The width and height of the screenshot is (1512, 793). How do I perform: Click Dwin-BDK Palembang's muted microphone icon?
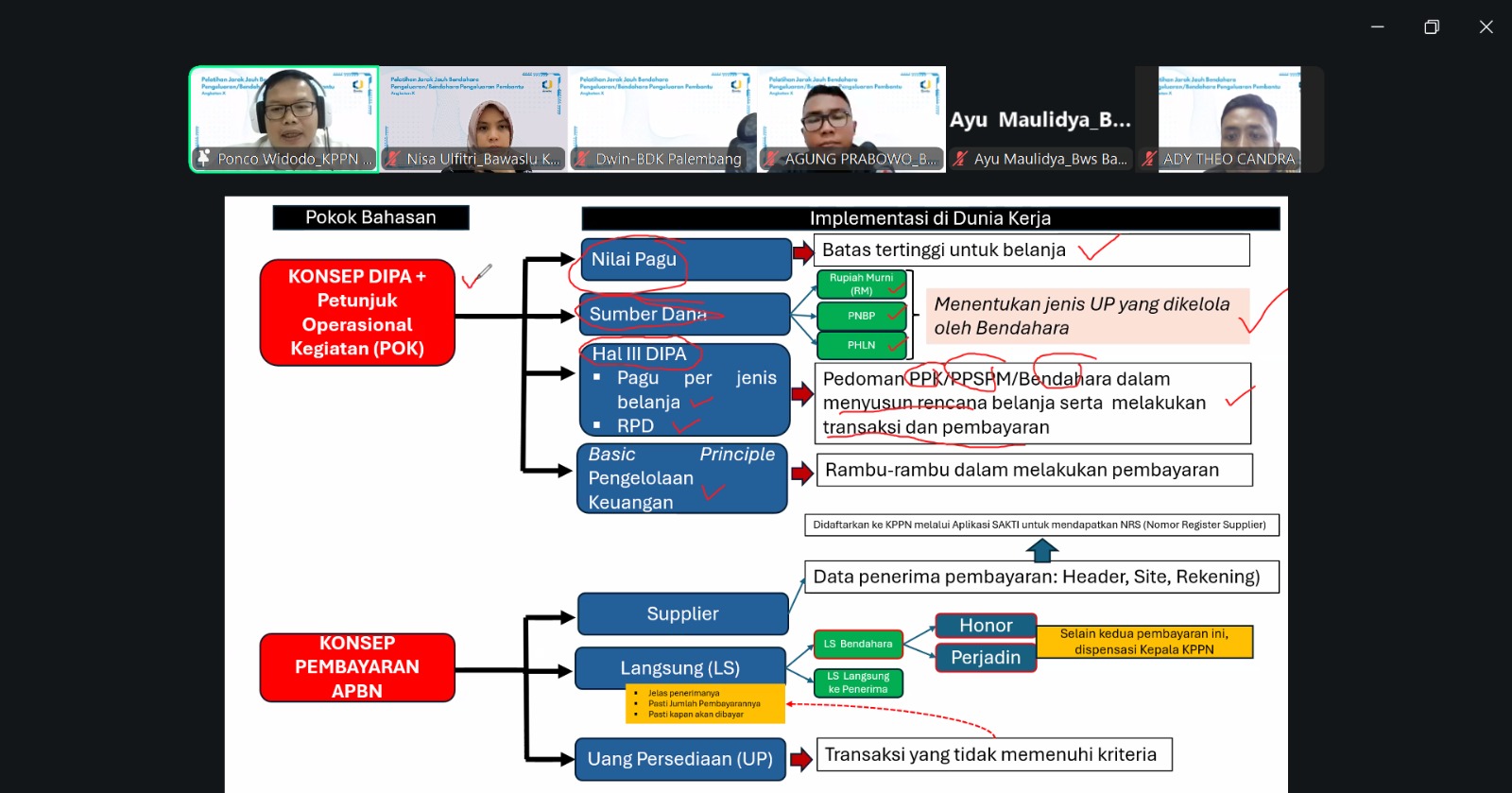click(x=582, y=159)
